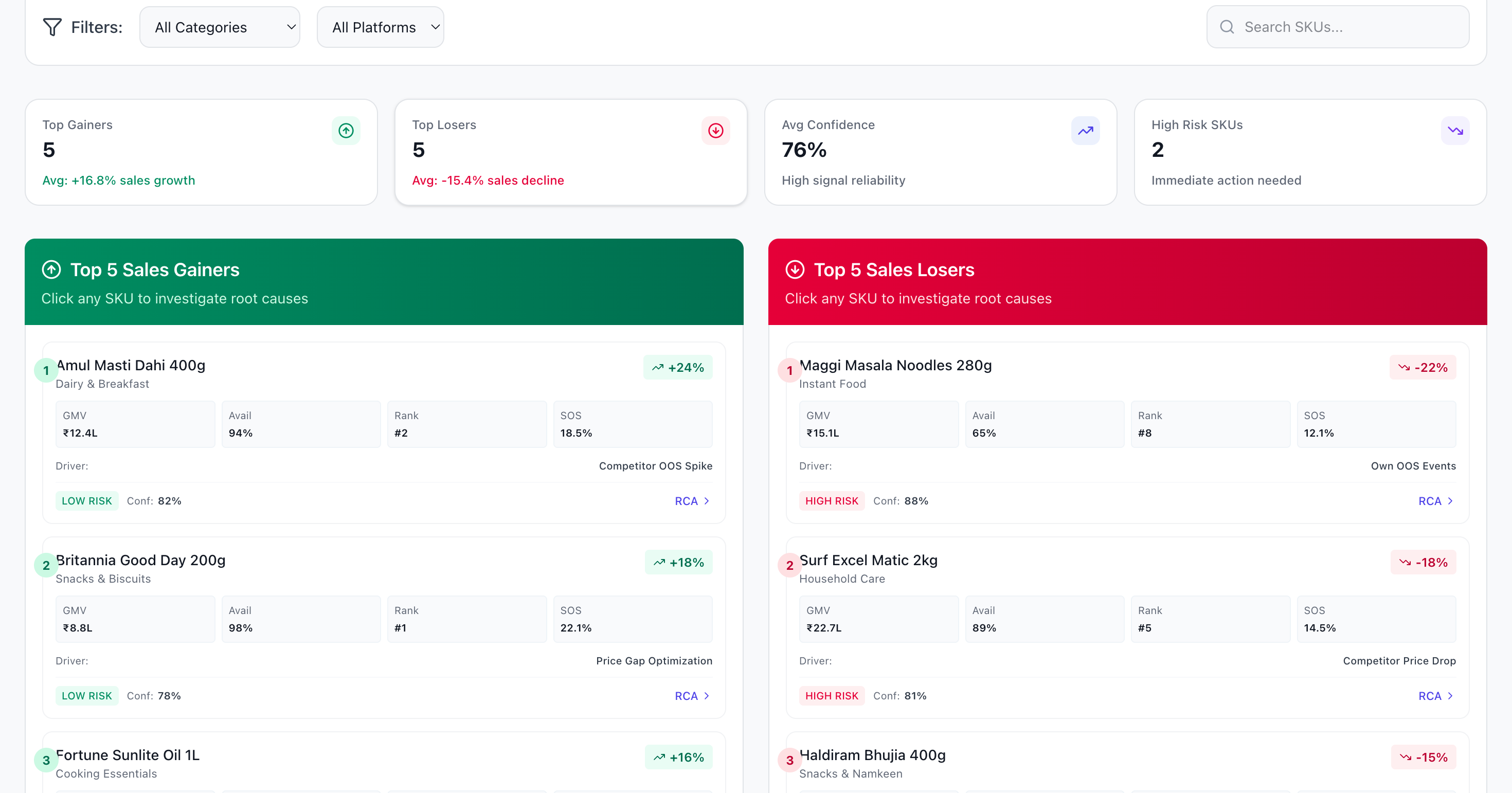
Task: Click the red down-arrow icon in Top Losers card
Action: pyautogui.click(x=715, y=130)
